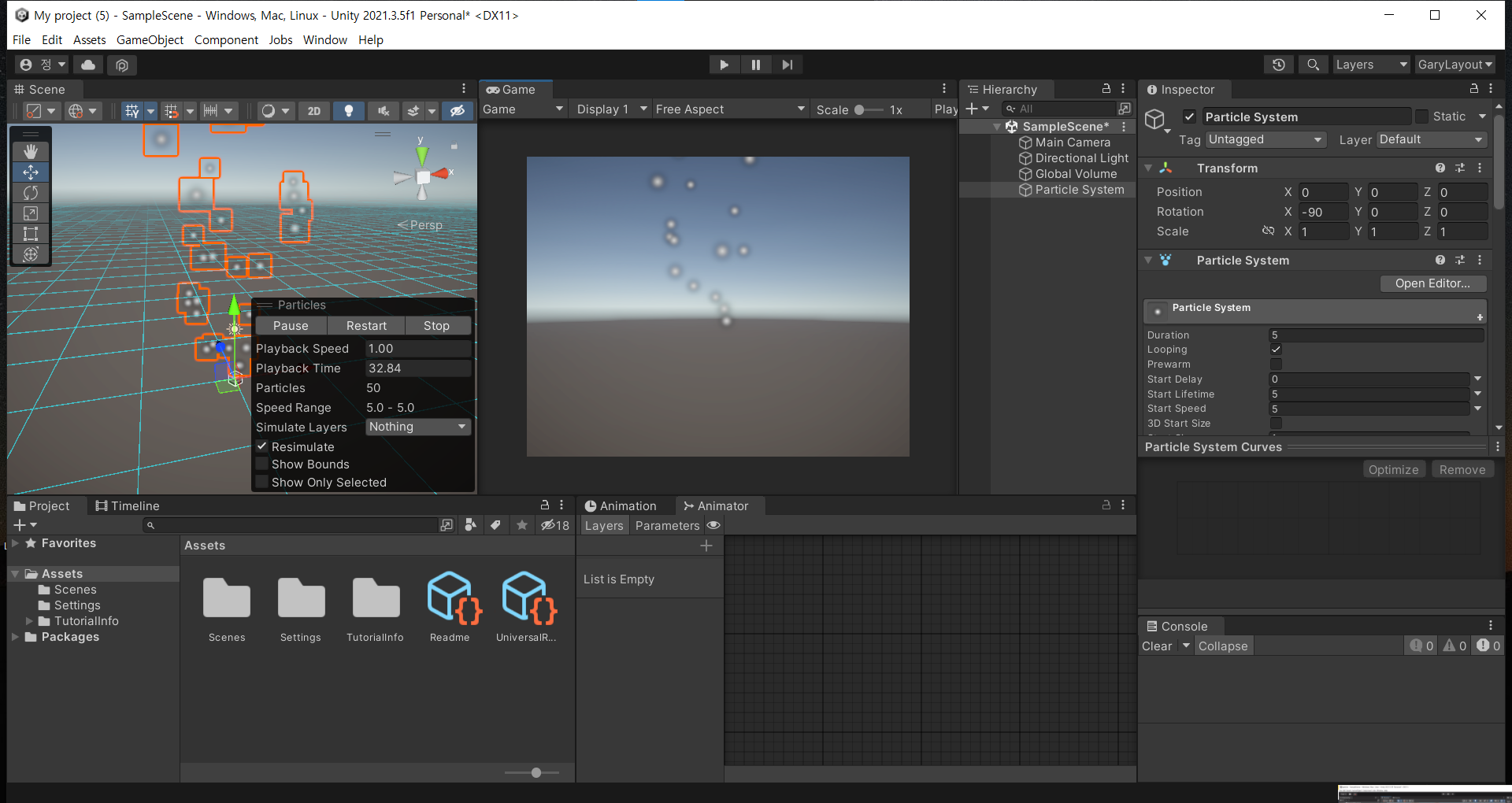Click Scale constrain proportions link icon
Image resolution: width=1512 pixels, height=803 pixels.
[1268, 231]
